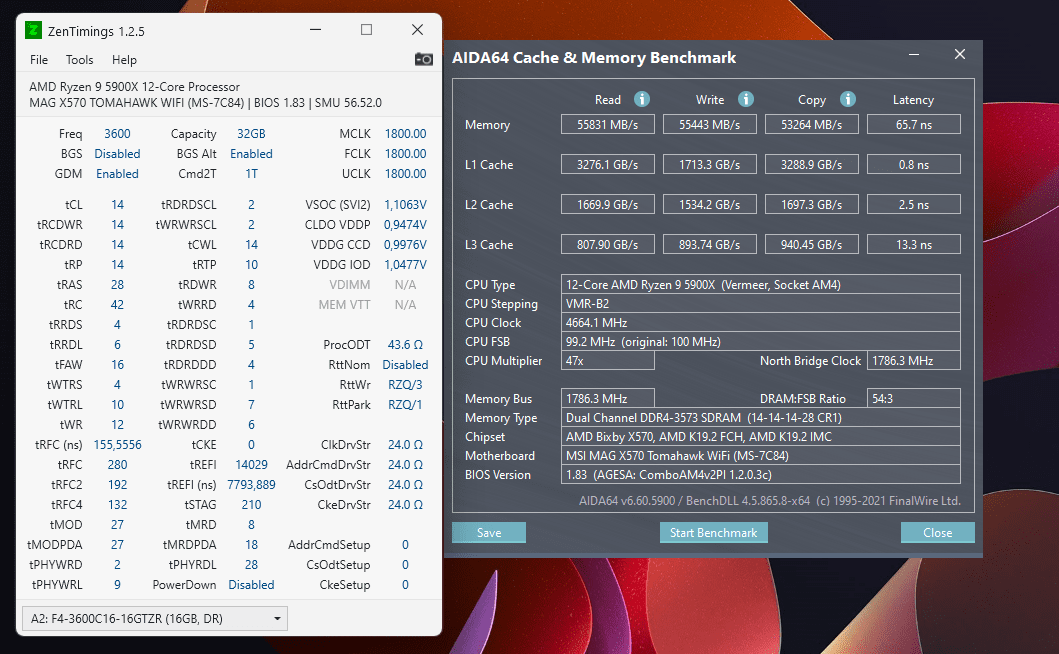Close the ZenTimings window
Viewport: 1059px width, 654px height.
point(417,30)
